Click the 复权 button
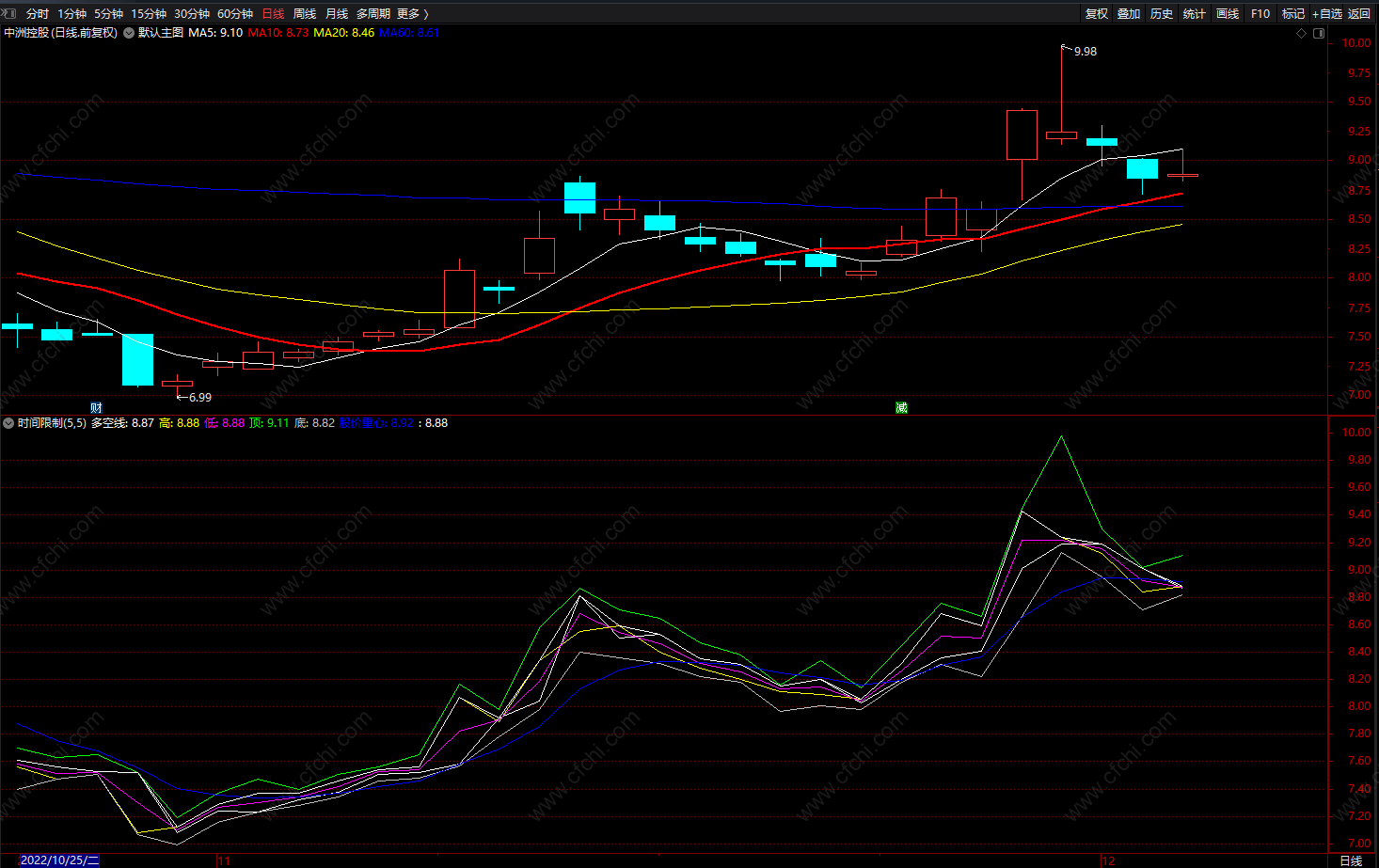The width and height of the screenshot is (1379, 868). pos(1097,13)
